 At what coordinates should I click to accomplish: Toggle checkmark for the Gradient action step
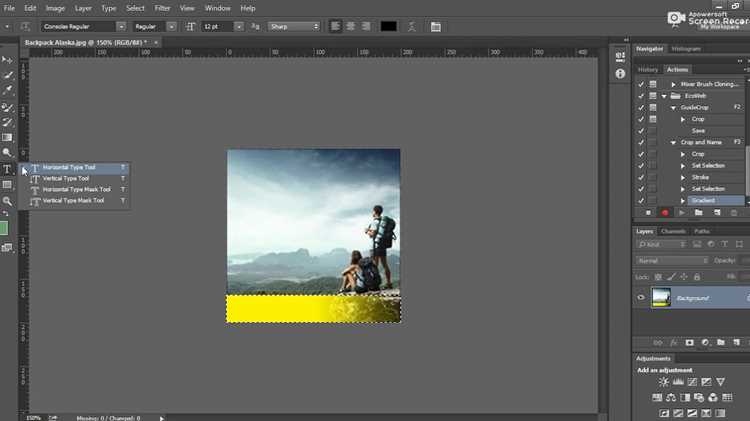(641, 201)
